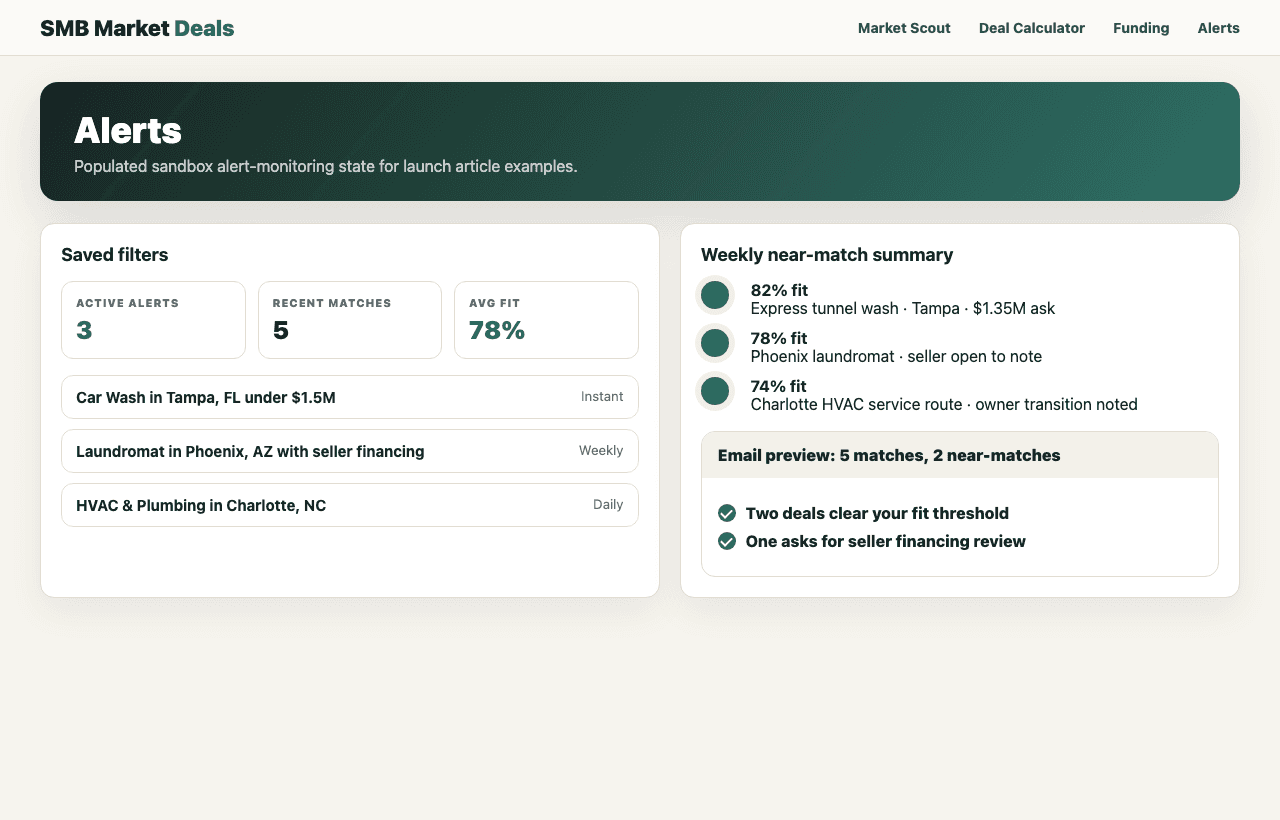1280x820 pixels.
Task: Go to Market Scout page
Action: (x=904, y=28)
